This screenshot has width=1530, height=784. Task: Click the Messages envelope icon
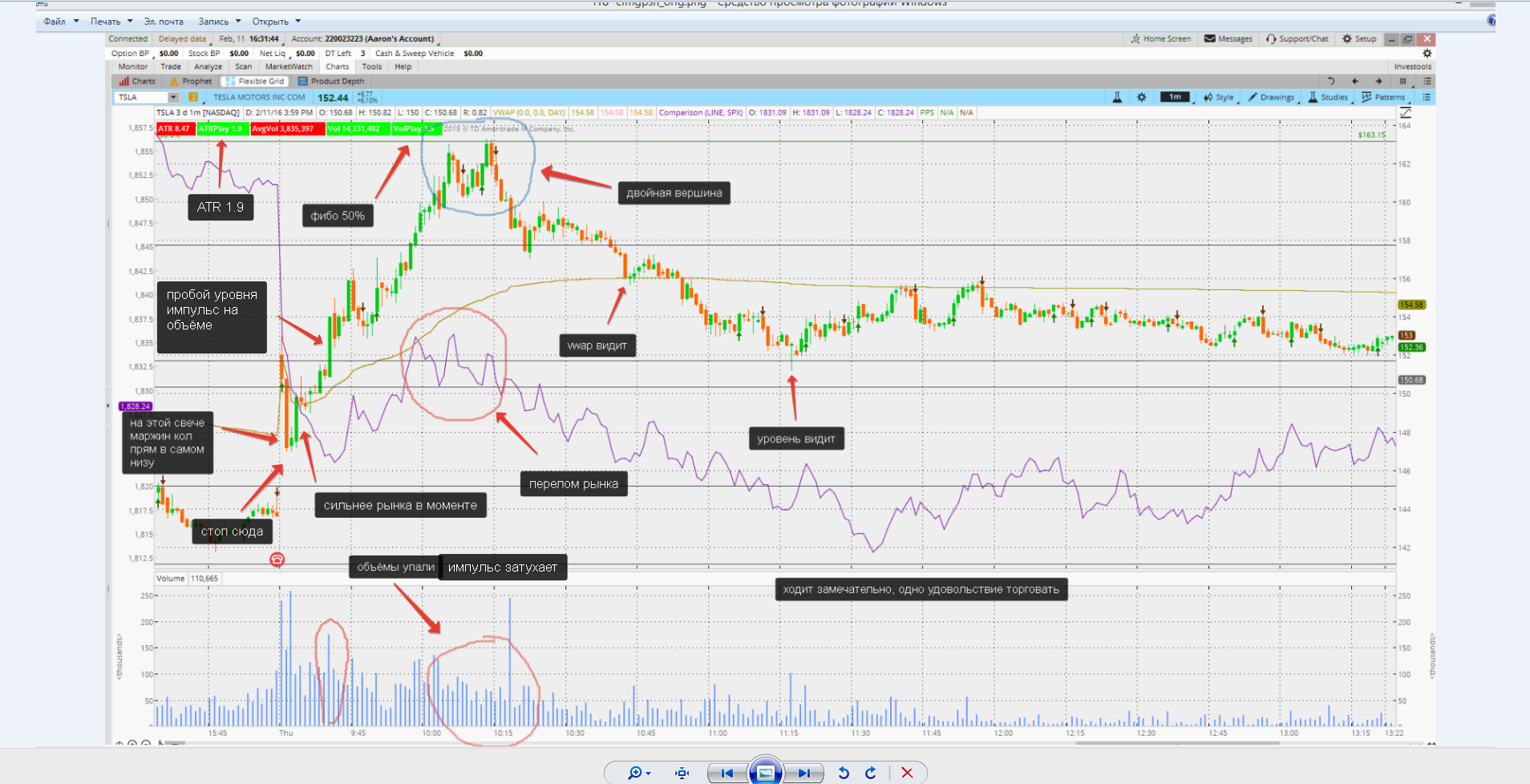pos(1209,38)
